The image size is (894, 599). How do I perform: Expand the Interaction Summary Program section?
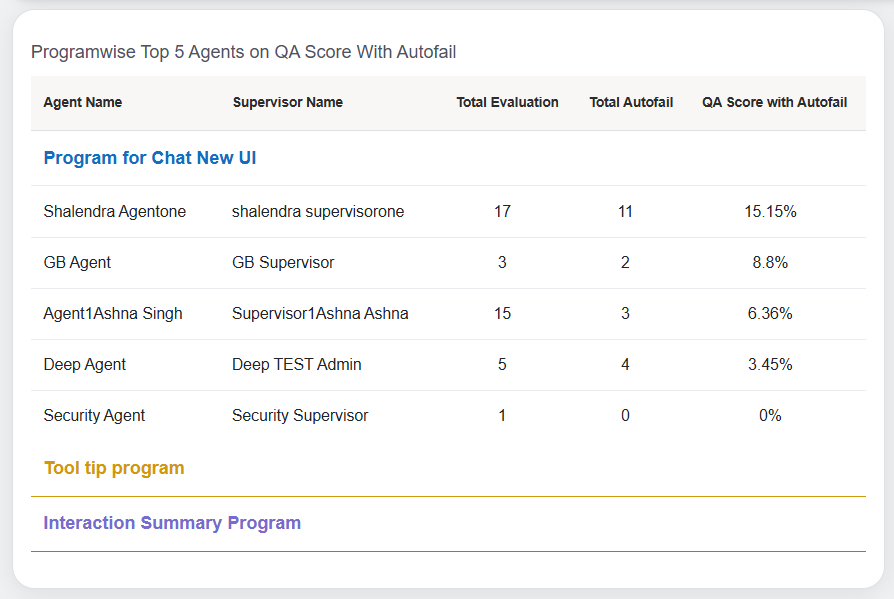(172, 523)
